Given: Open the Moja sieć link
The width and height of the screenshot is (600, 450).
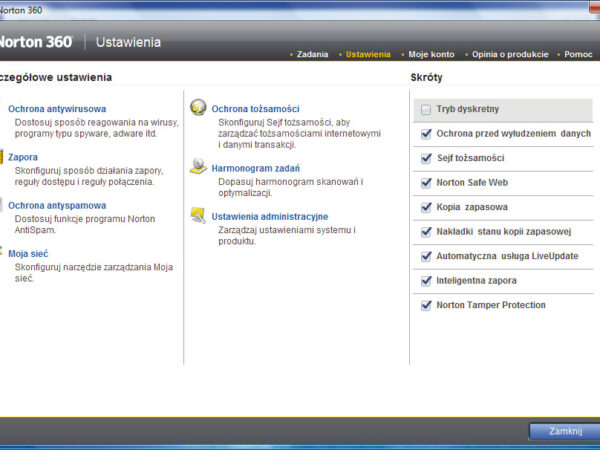Looking at the screenshot, I should coord(29,254).
